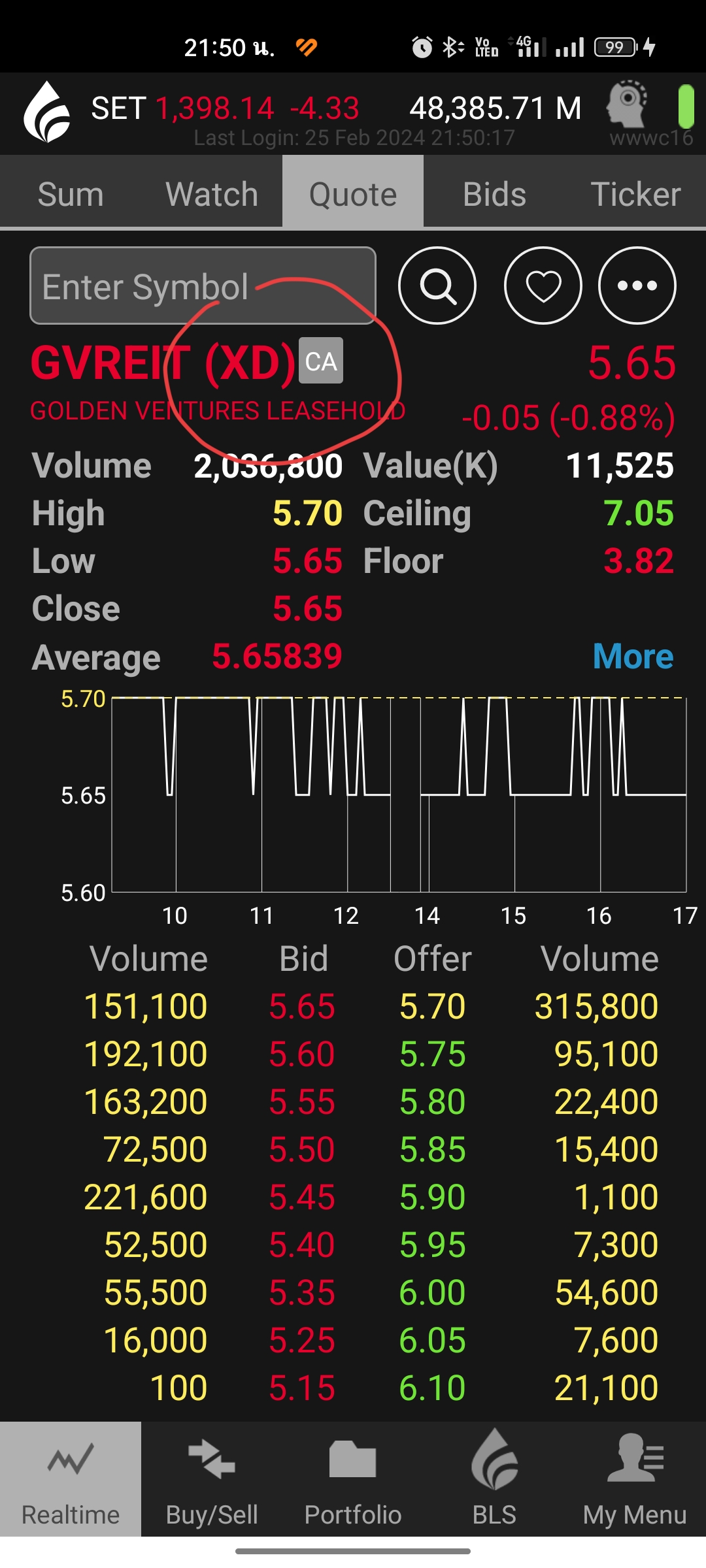The height and width of the screenshot is (1568, 706).
Task: Tap the Average value 5.65839
Action: coord(277,656)
